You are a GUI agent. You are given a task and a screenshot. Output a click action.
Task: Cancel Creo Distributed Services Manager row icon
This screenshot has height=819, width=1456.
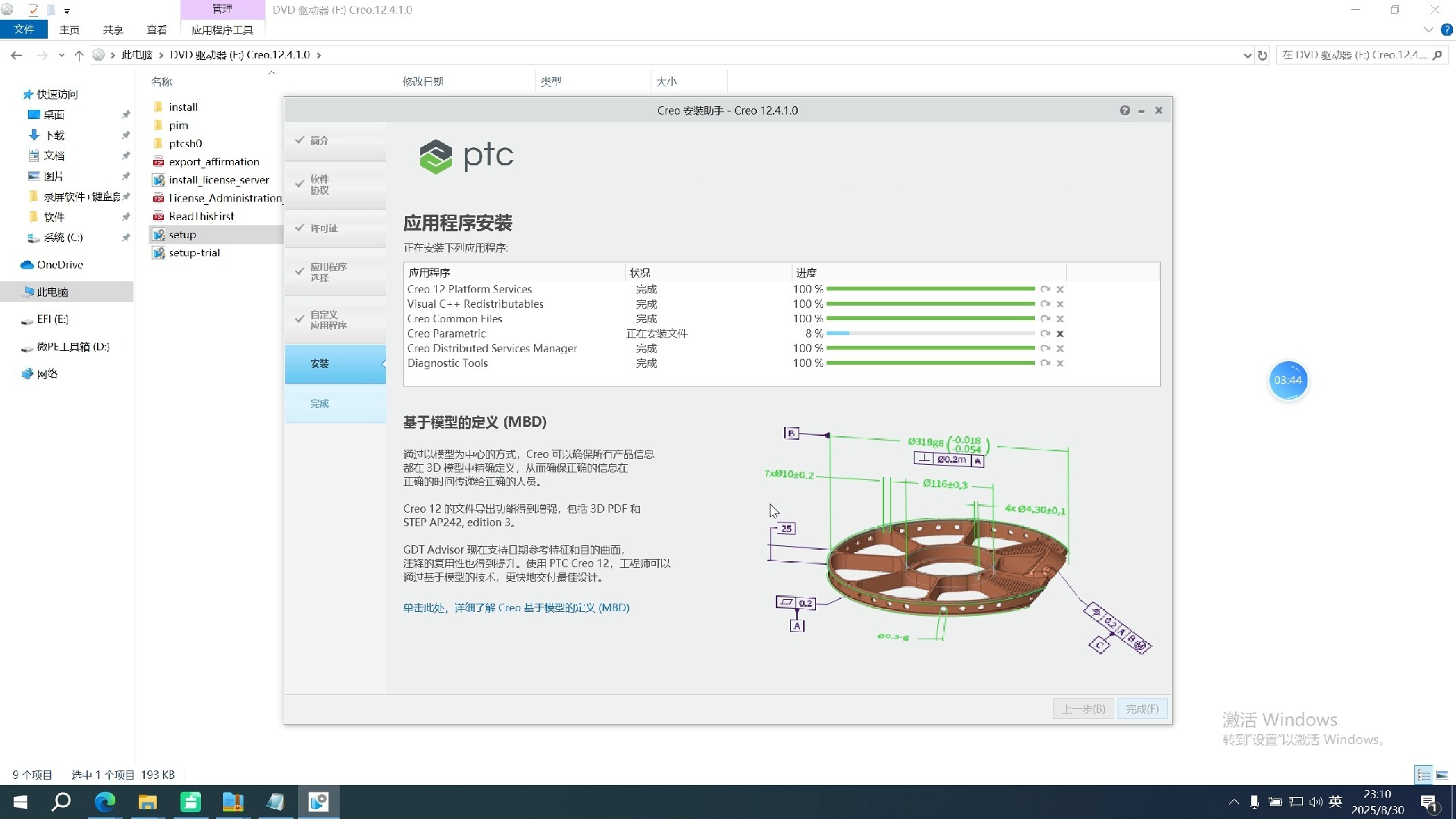point(1060,348)
